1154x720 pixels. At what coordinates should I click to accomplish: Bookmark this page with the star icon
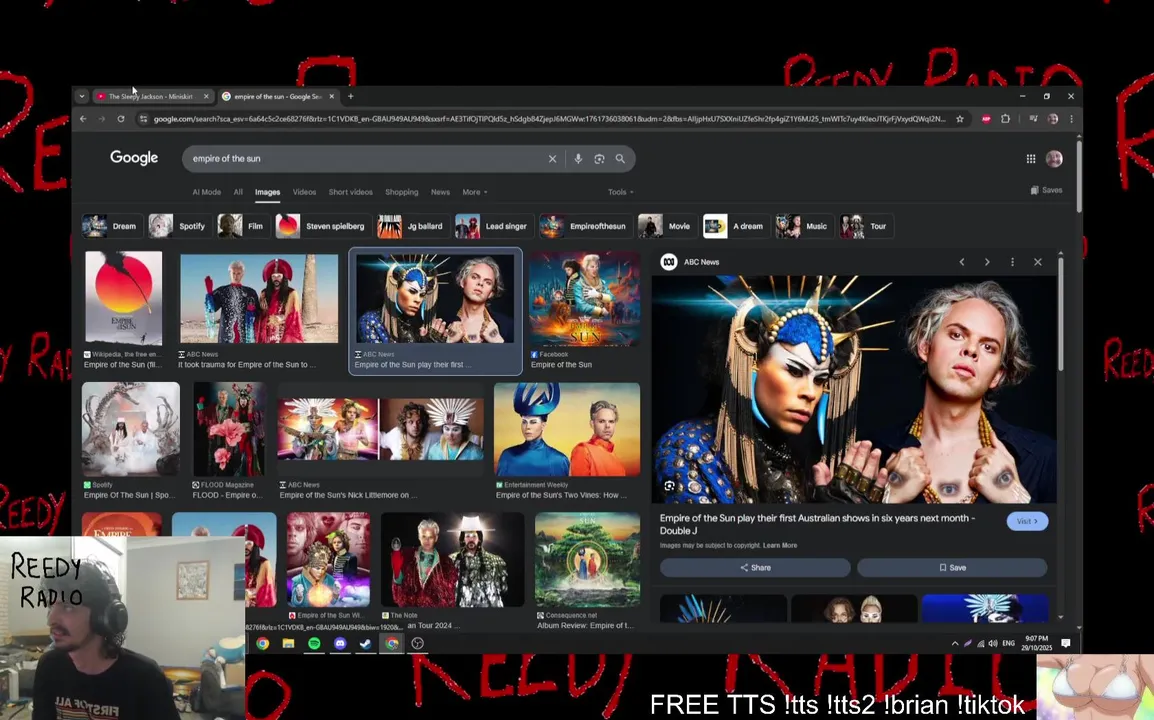pos(960,119)
